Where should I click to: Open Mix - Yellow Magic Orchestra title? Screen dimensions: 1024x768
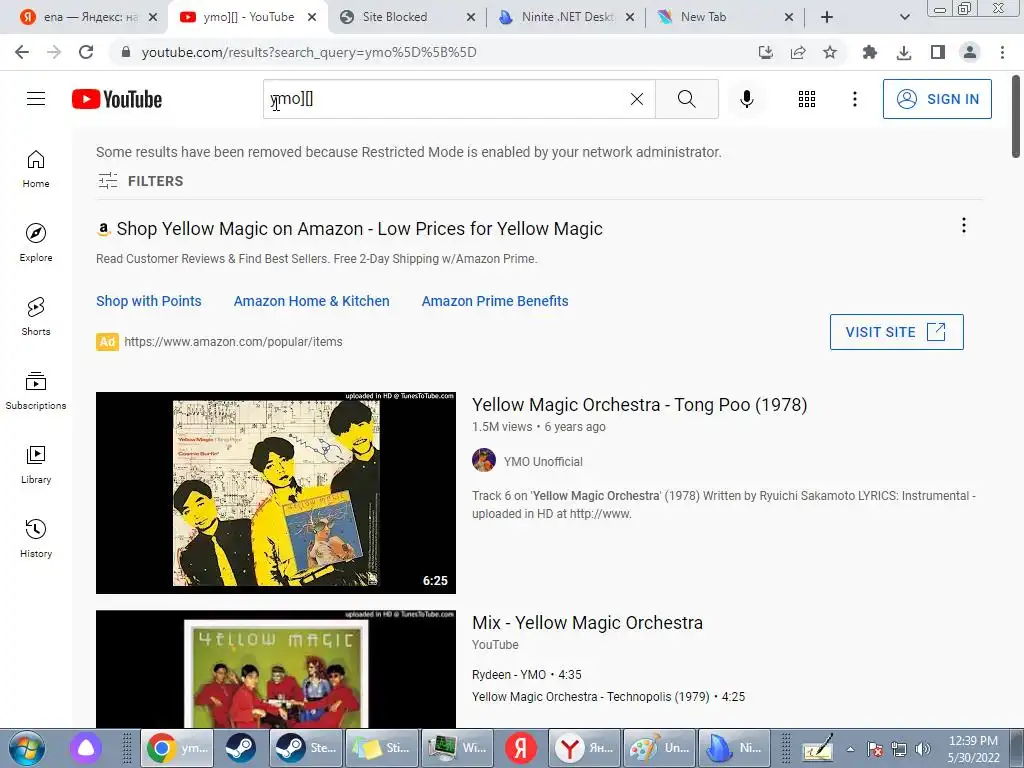click(587, 623)
